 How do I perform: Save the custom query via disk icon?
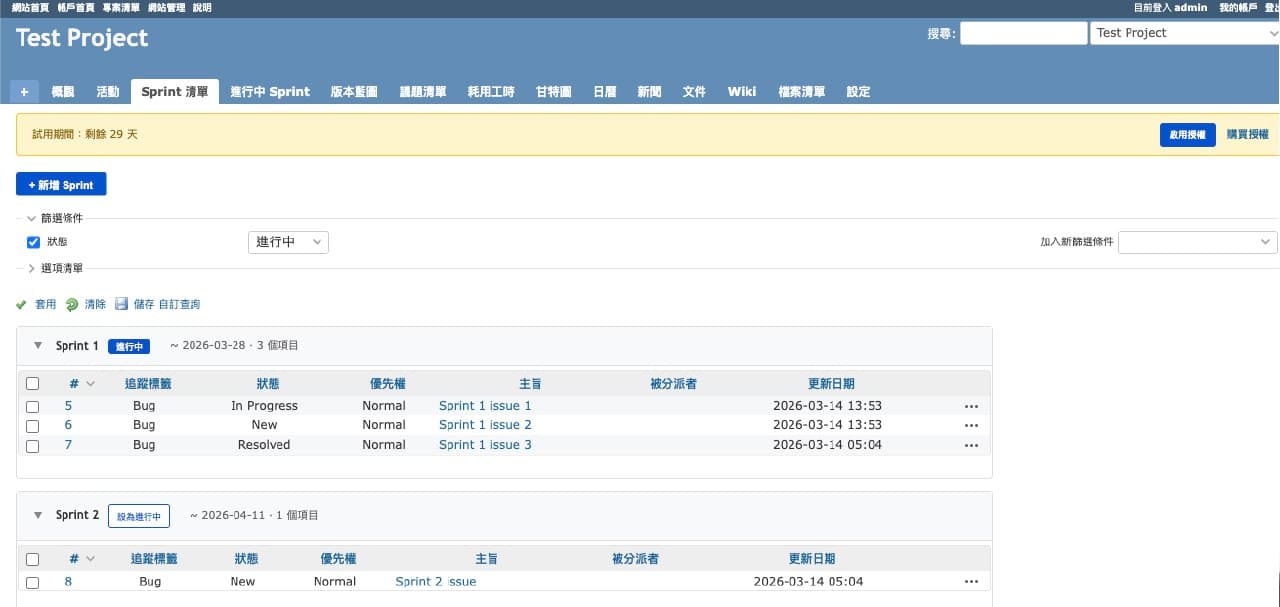pyautogui.click(x=122, y=304)
